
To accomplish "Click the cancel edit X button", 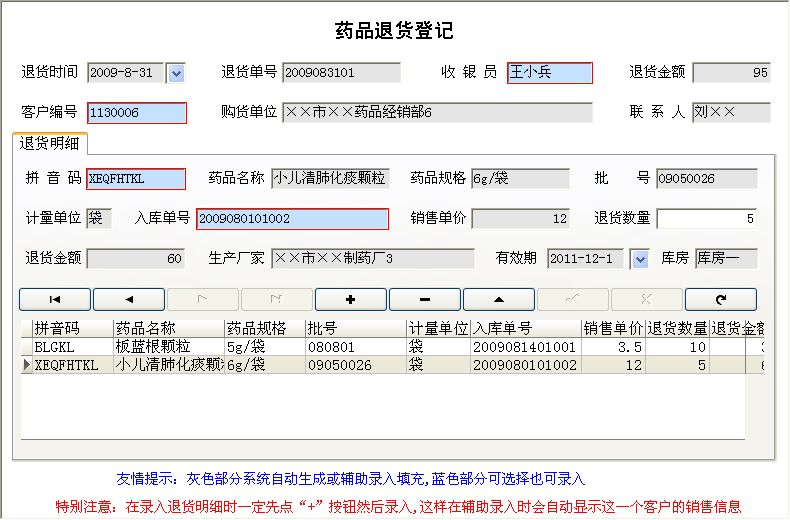I will (x=647, y=299).
